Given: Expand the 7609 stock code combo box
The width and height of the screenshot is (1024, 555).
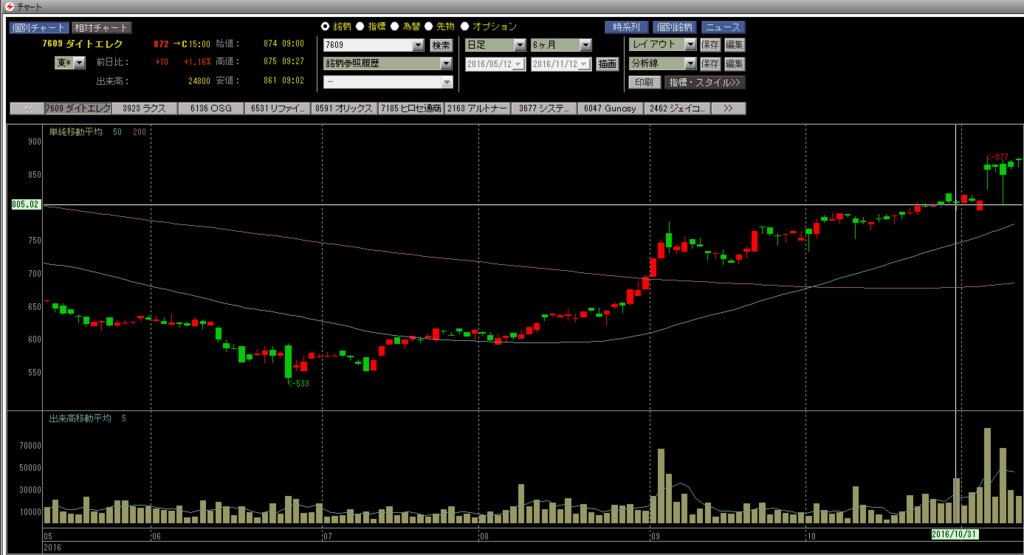Looking at the screenshot, I should (x=418, y=45).
